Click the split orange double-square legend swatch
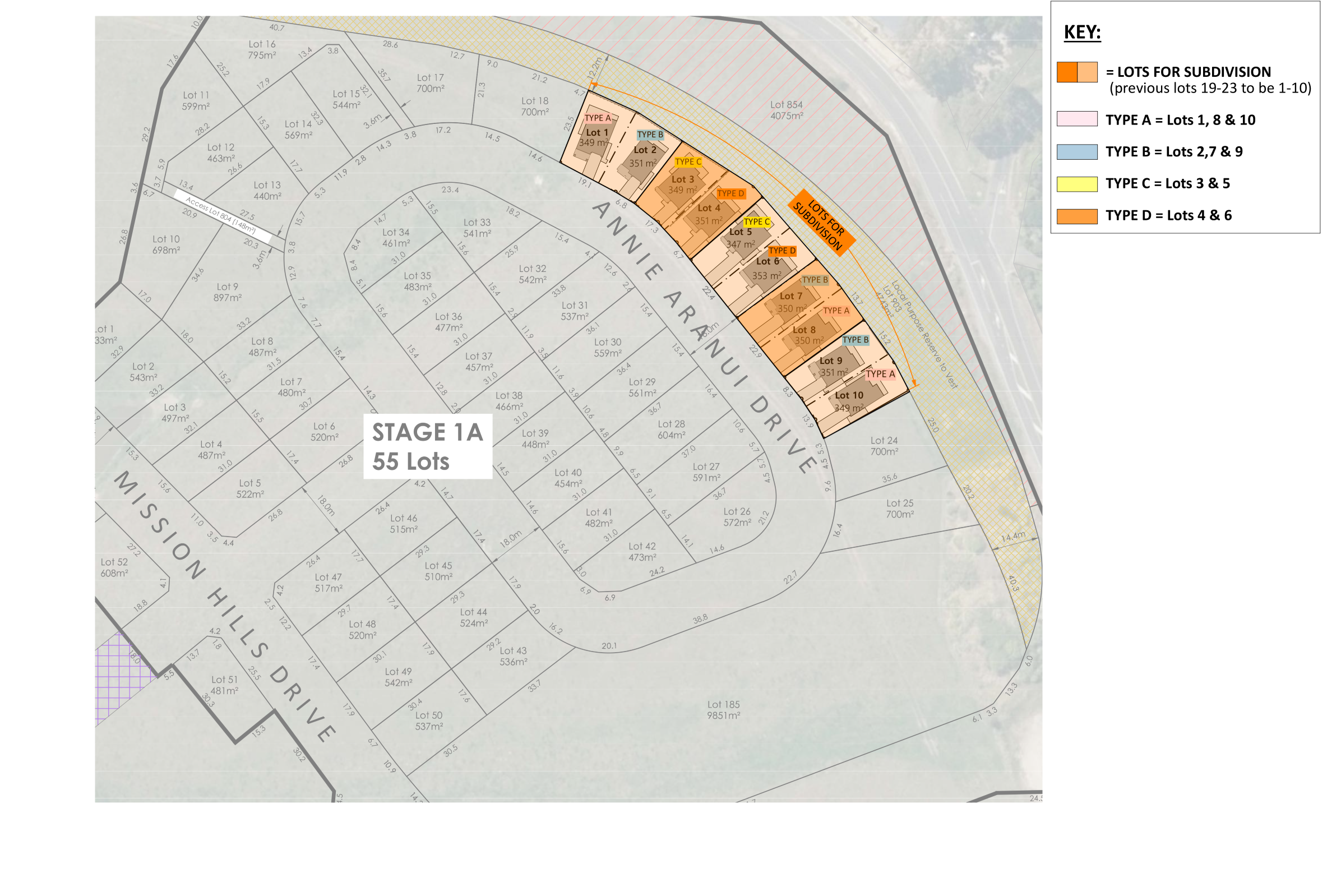 1076,72
